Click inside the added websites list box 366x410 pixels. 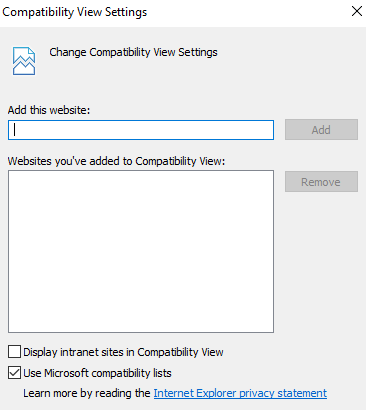click(x=141, y=252)
